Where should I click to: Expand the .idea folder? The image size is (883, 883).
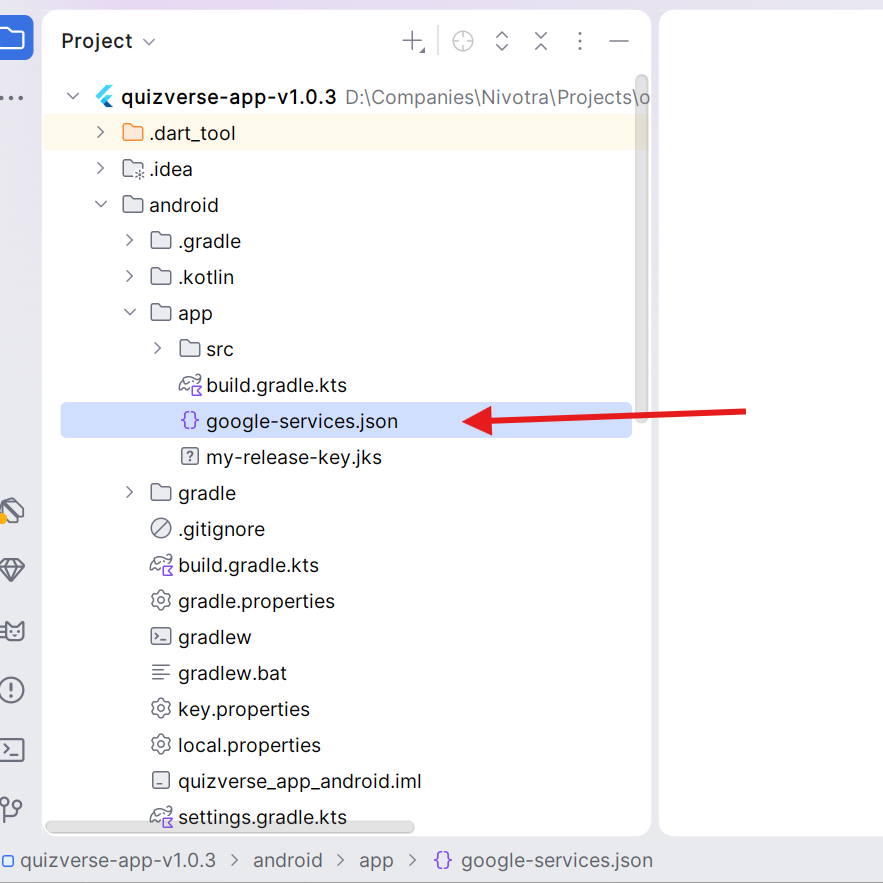click(x=100, y=168)
